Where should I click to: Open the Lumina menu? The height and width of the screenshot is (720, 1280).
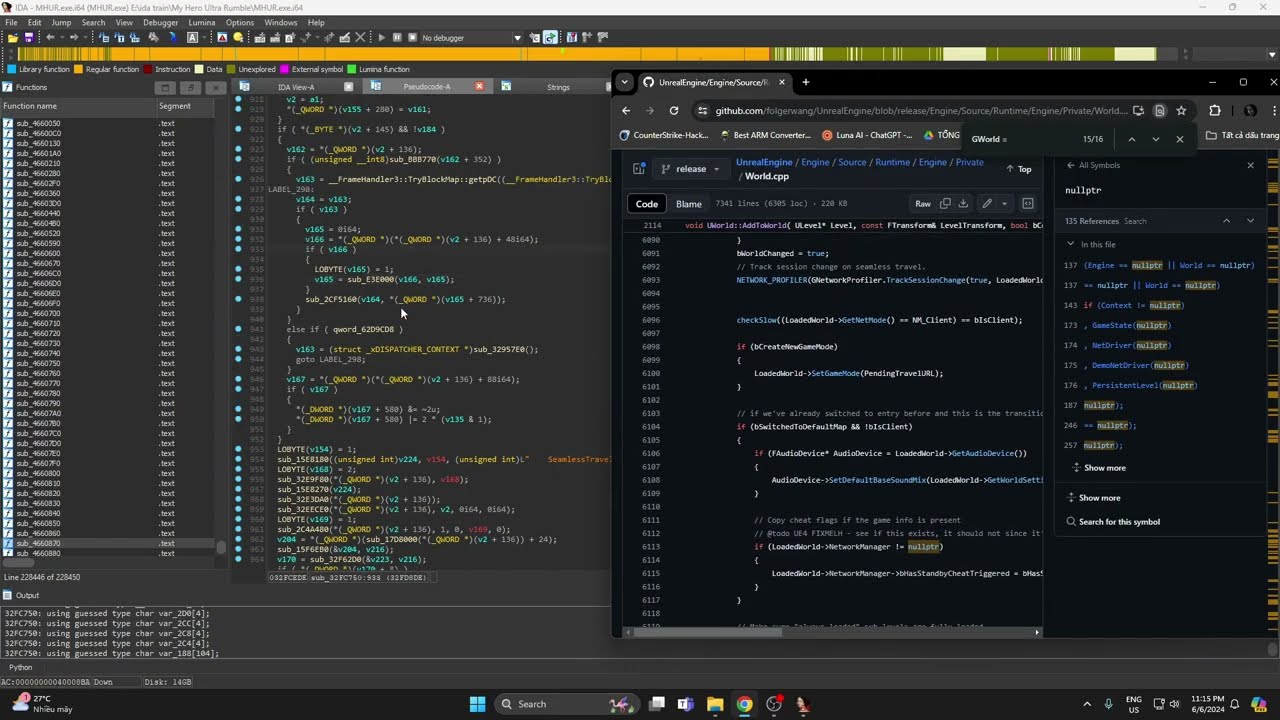click(x=202, y=22)
